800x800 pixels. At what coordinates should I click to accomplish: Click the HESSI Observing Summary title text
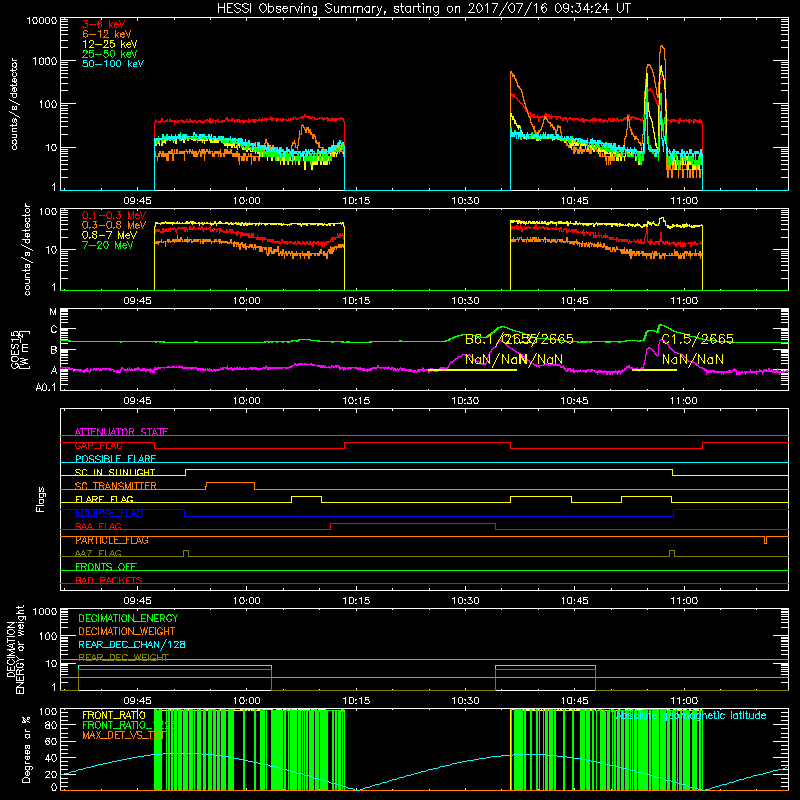pyautogui.click(x=423, y=9)
